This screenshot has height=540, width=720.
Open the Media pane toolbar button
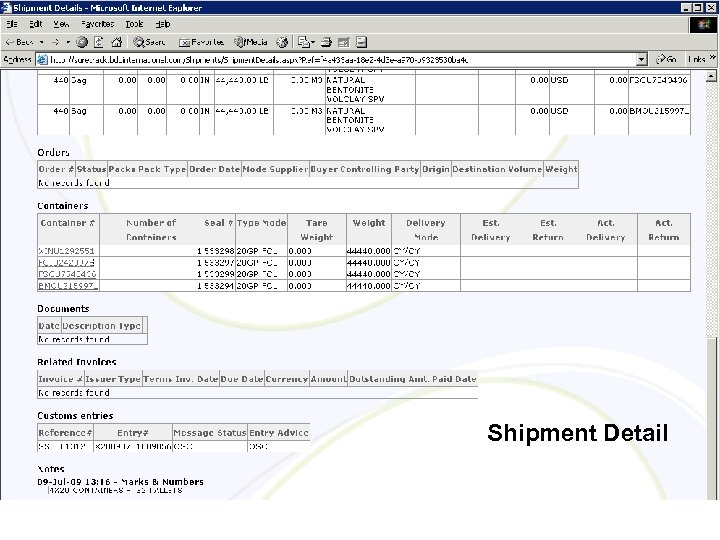251,42
